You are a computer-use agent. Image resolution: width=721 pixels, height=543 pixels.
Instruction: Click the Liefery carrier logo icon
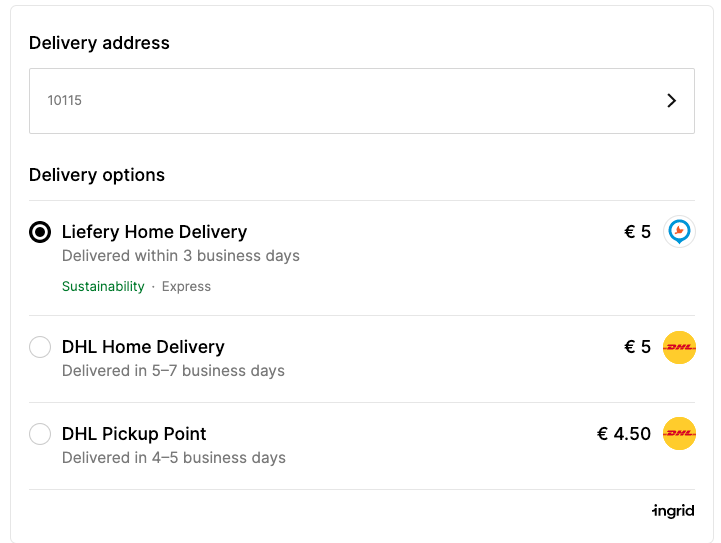click(x=679, y=232)
